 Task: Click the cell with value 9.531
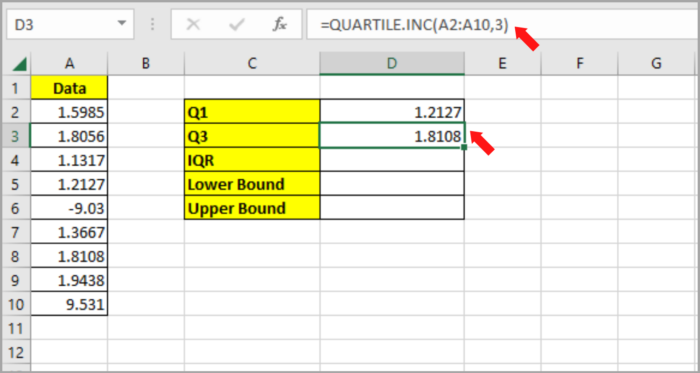tap(69, 305)
